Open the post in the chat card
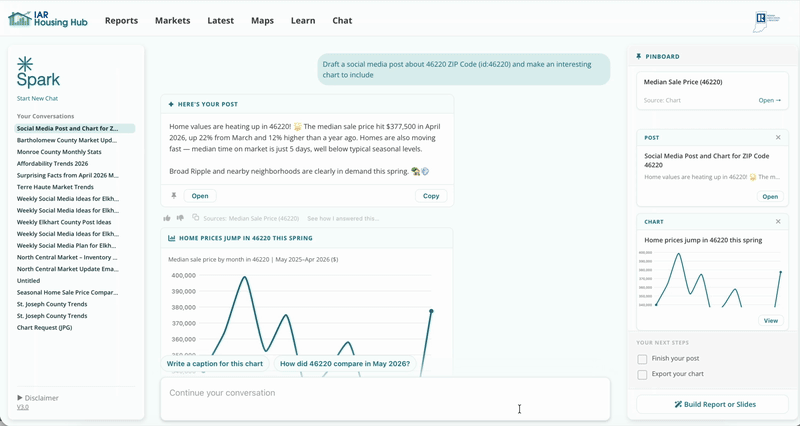 [200, 196]
